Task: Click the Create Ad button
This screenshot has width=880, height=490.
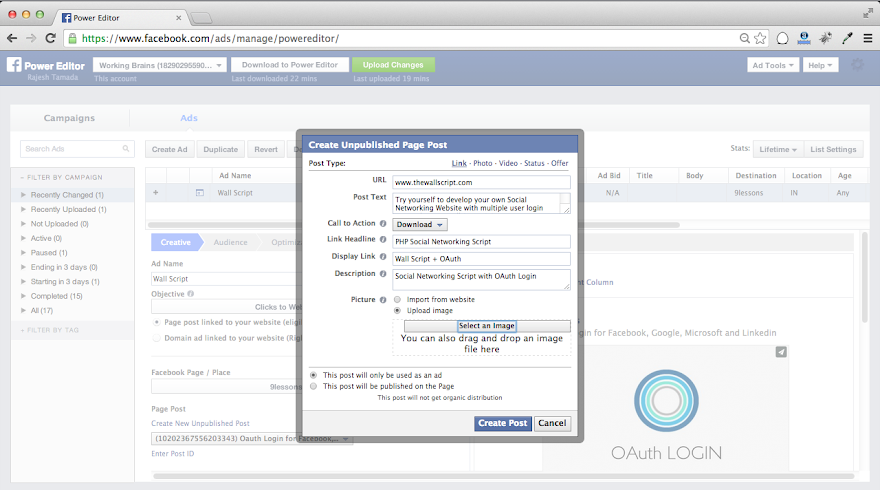Action: click(x=169, y=149)
